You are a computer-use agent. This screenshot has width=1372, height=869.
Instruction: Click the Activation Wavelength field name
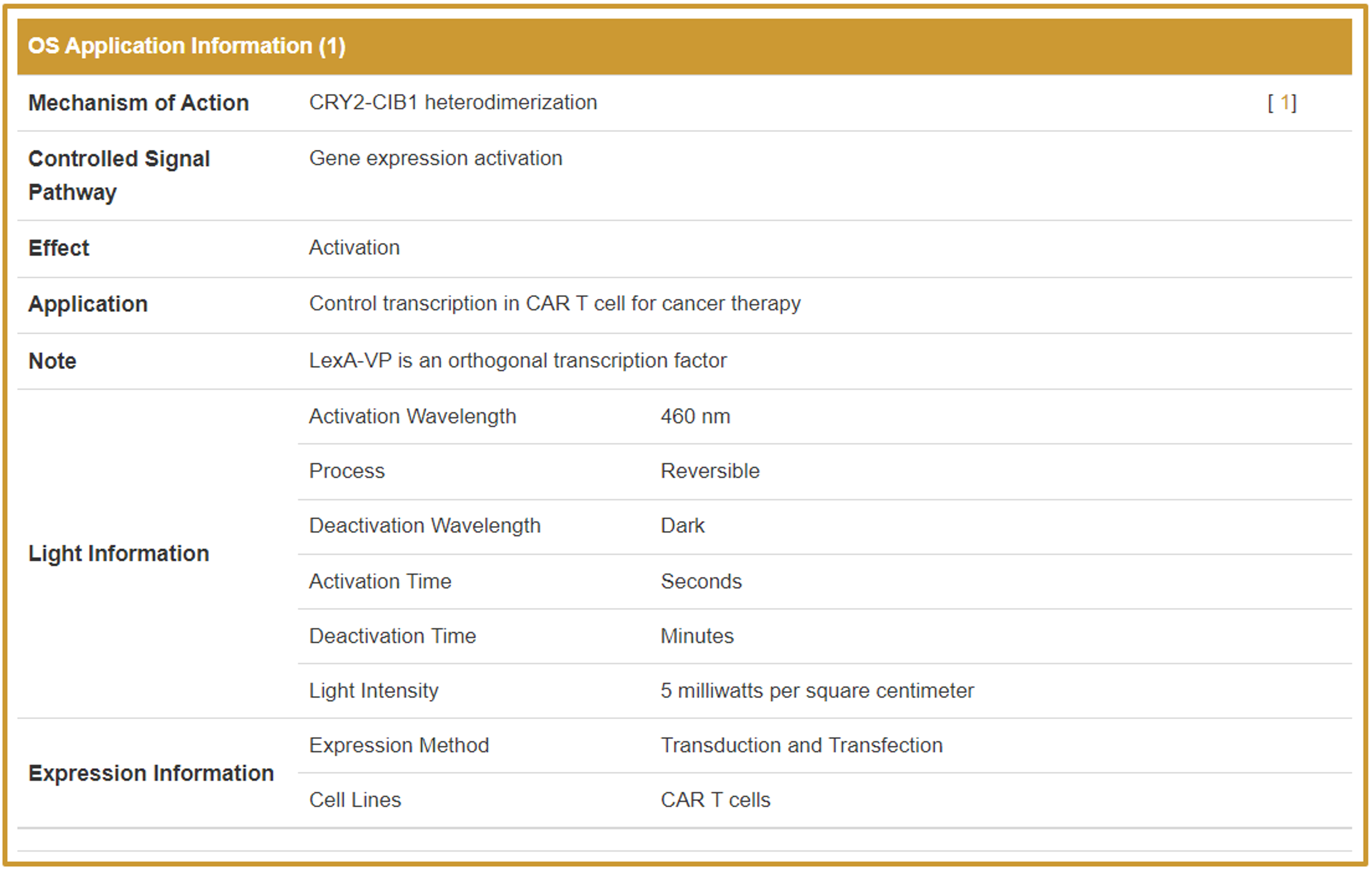point(412,417)
